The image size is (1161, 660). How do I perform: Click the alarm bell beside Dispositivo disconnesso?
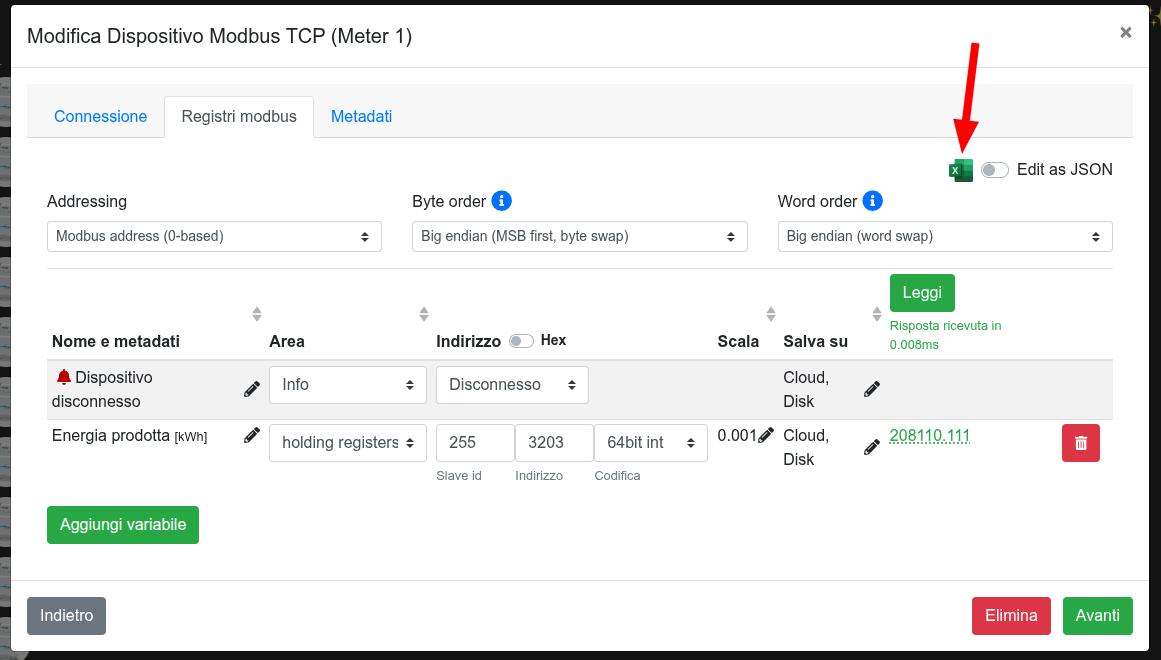coord(63,377)
